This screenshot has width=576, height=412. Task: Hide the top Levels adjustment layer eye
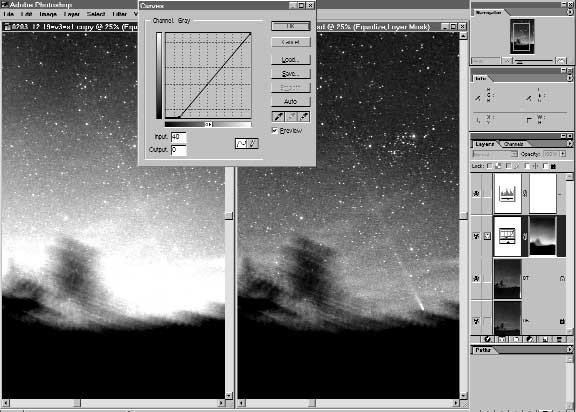pyautogui.click(x=476, y=193)
